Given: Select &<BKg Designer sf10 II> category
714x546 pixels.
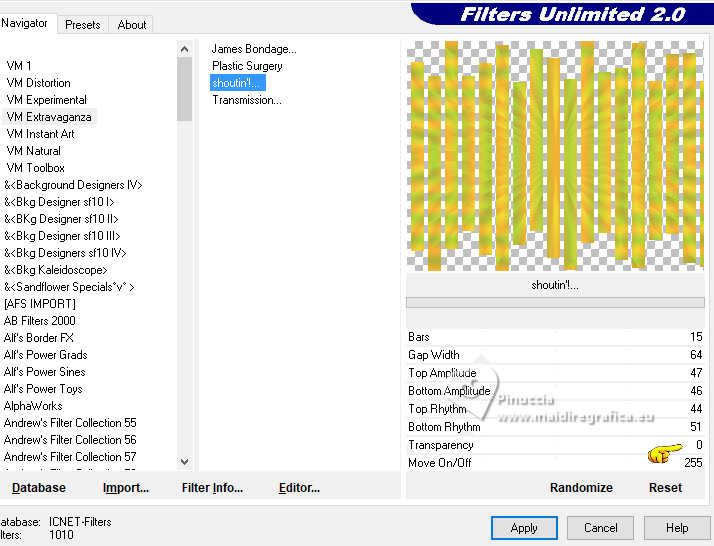Looking at the screenshot, I should 61,219.
